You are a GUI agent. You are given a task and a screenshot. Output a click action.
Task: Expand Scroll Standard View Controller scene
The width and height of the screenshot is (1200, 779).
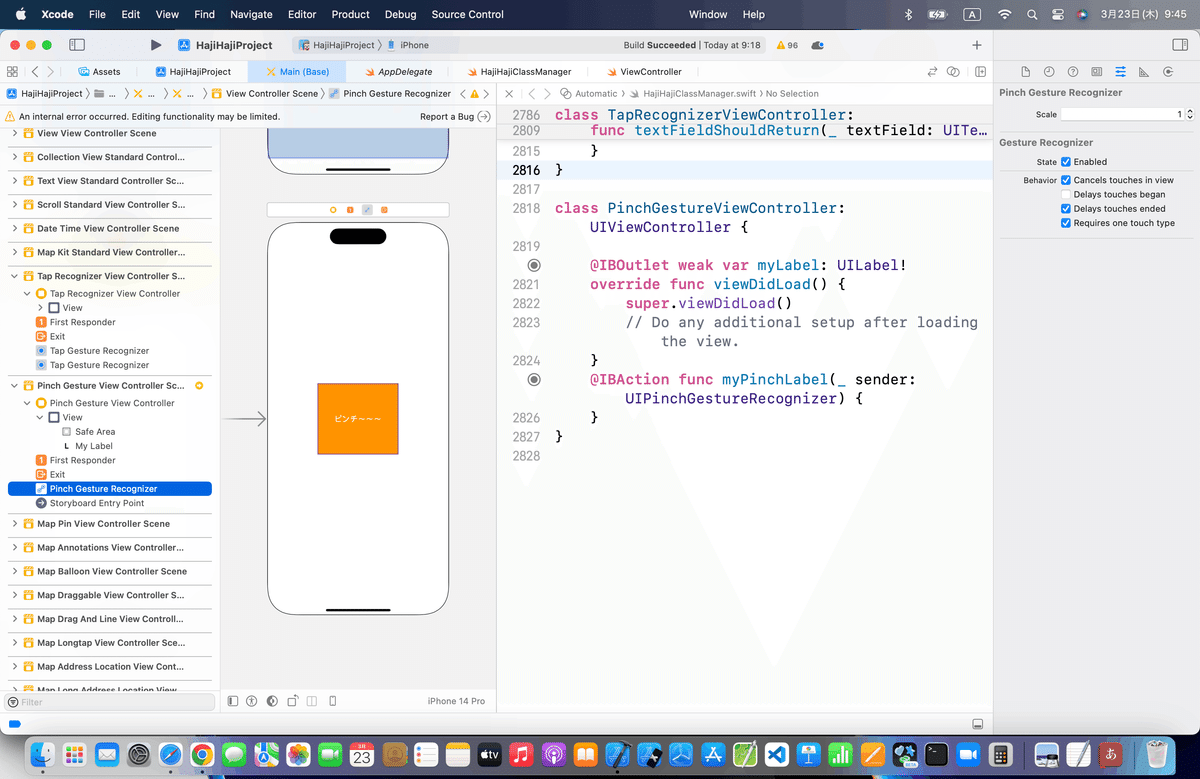click(15, 204)
